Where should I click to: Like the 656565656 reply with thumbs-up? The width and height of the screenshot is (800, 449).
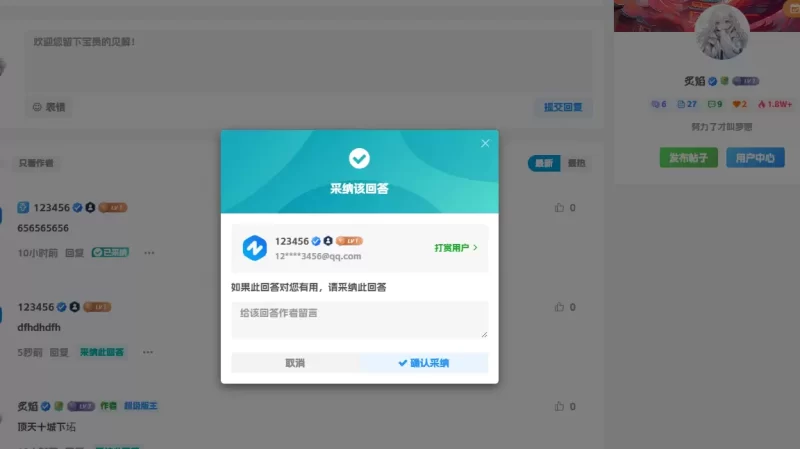click(x=559, y=208)
